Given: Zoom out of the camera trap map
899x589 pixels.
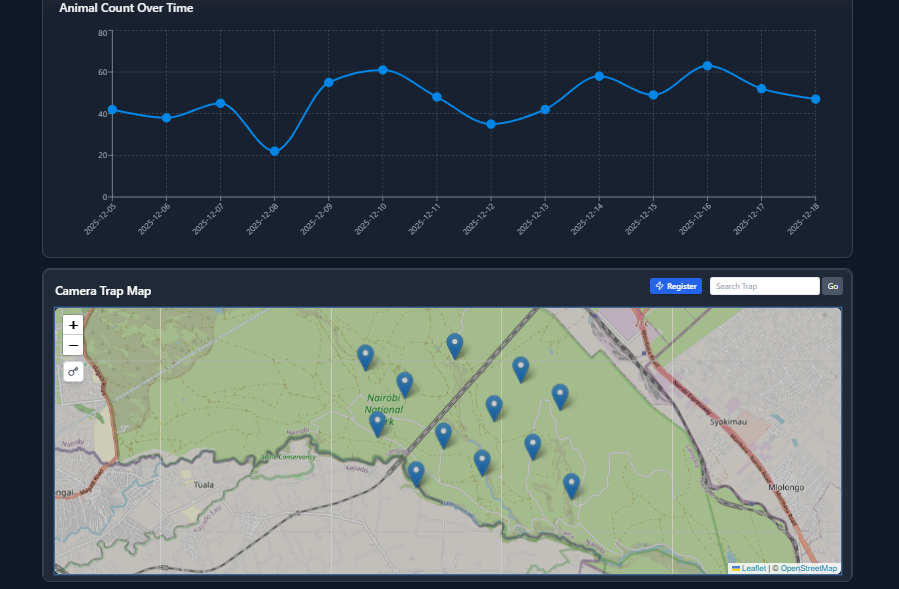Looking at the screenshot, I should pos(72,345).
